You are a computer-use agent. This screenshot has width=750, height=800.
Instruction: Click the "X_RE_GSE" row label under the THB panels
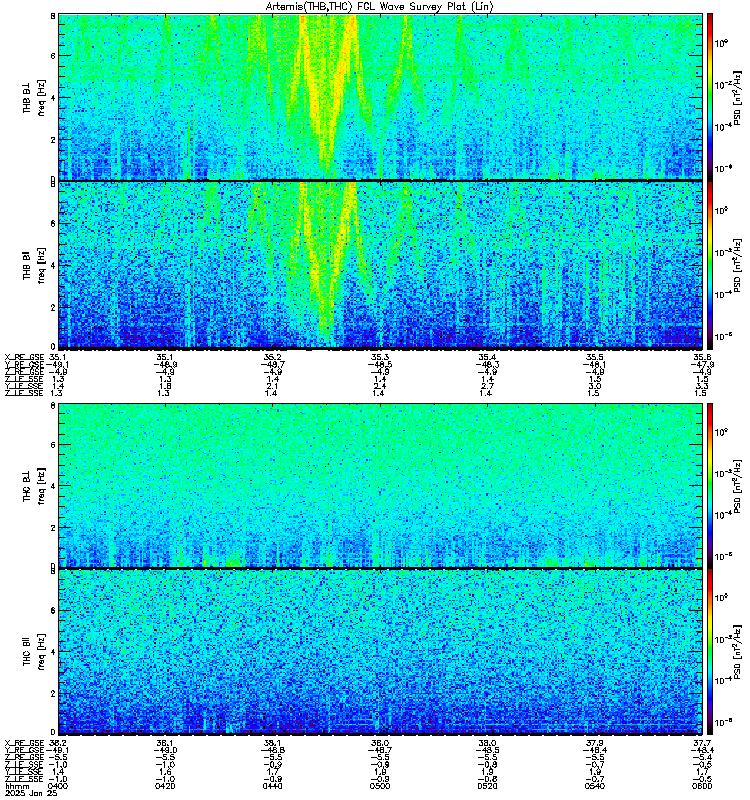pyautogui.click(x=24, y=357)
